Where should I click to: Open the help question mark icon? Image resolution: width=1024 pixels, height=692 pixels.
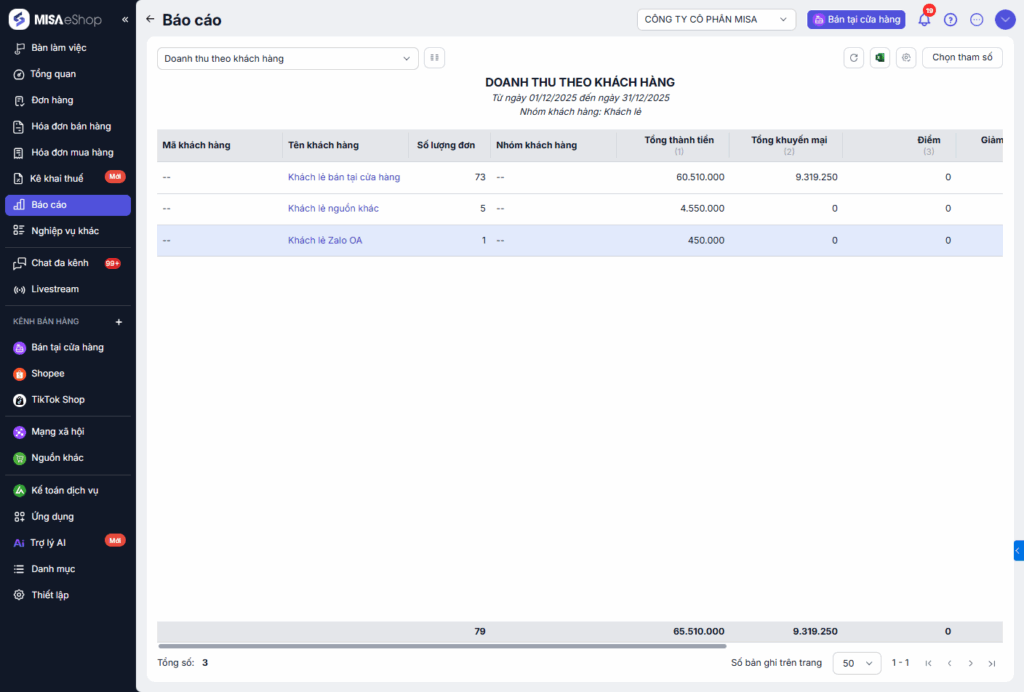pyautogui.click(x=950, y=20)
